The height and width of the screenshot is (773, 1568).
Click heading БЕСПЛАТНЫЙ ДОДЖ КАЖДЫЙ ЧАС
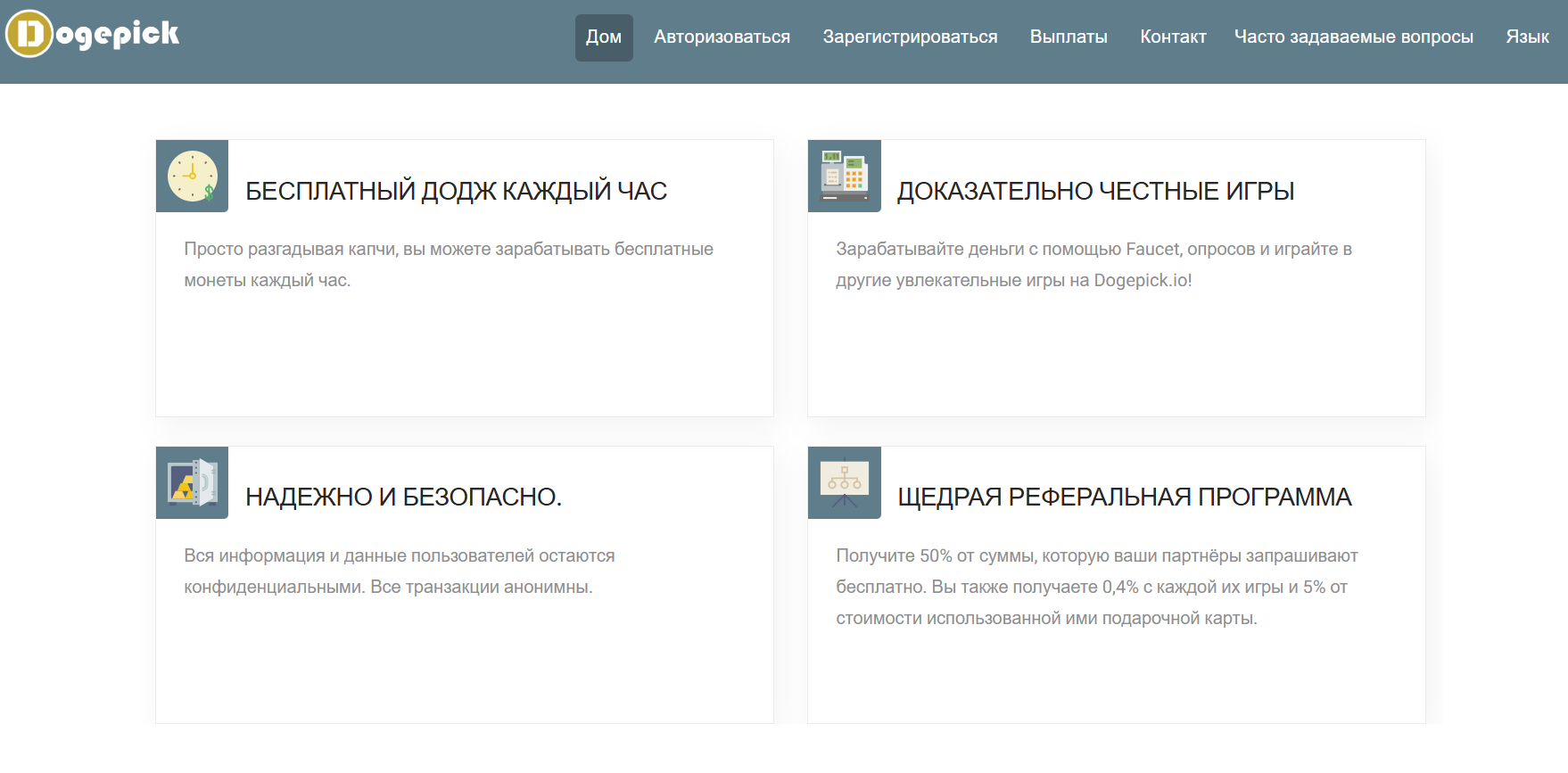tap(456, 191)
